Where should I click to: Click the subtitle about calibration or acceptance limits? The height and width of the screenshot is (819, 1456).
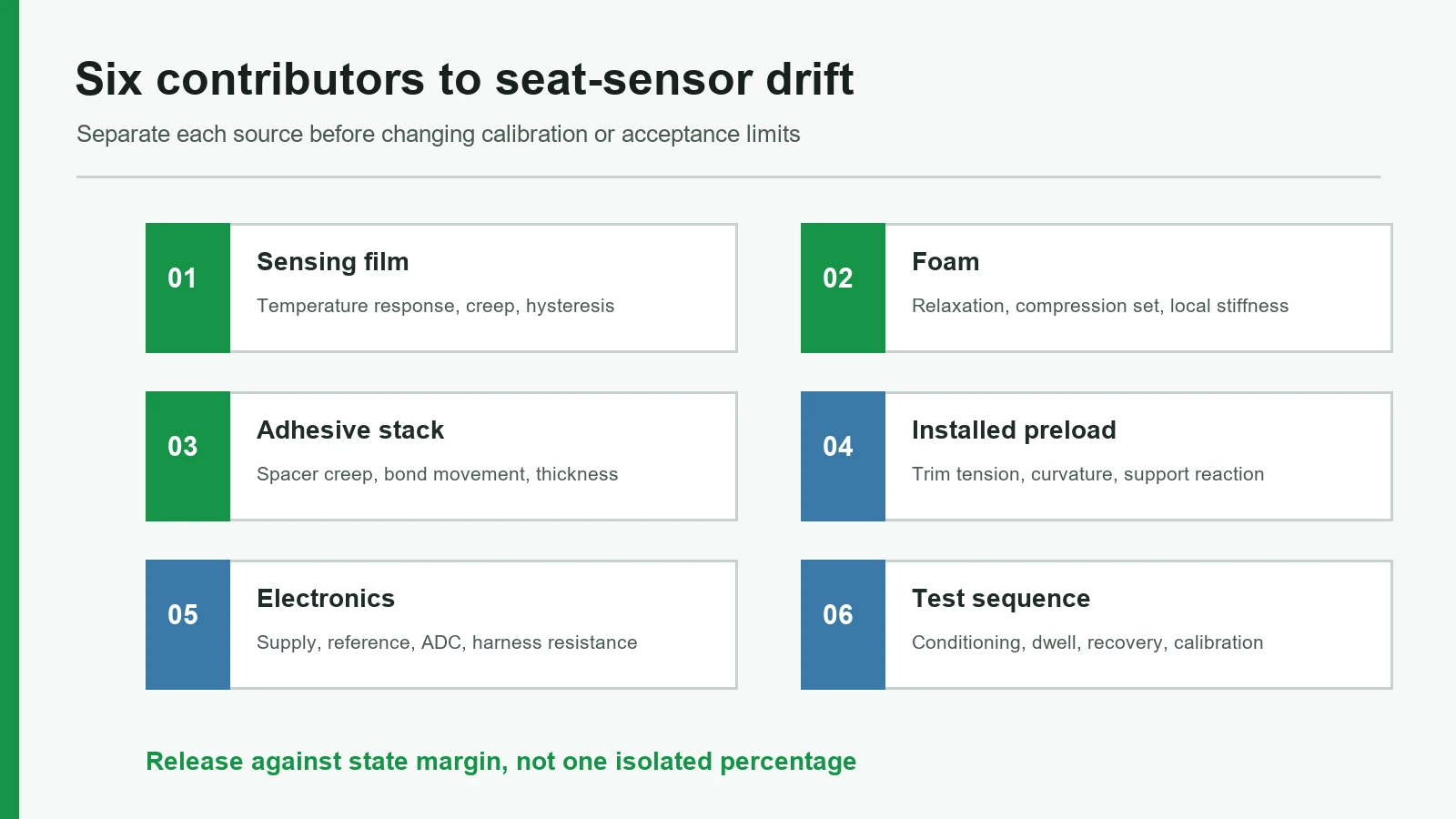click(x=439, y=134)
